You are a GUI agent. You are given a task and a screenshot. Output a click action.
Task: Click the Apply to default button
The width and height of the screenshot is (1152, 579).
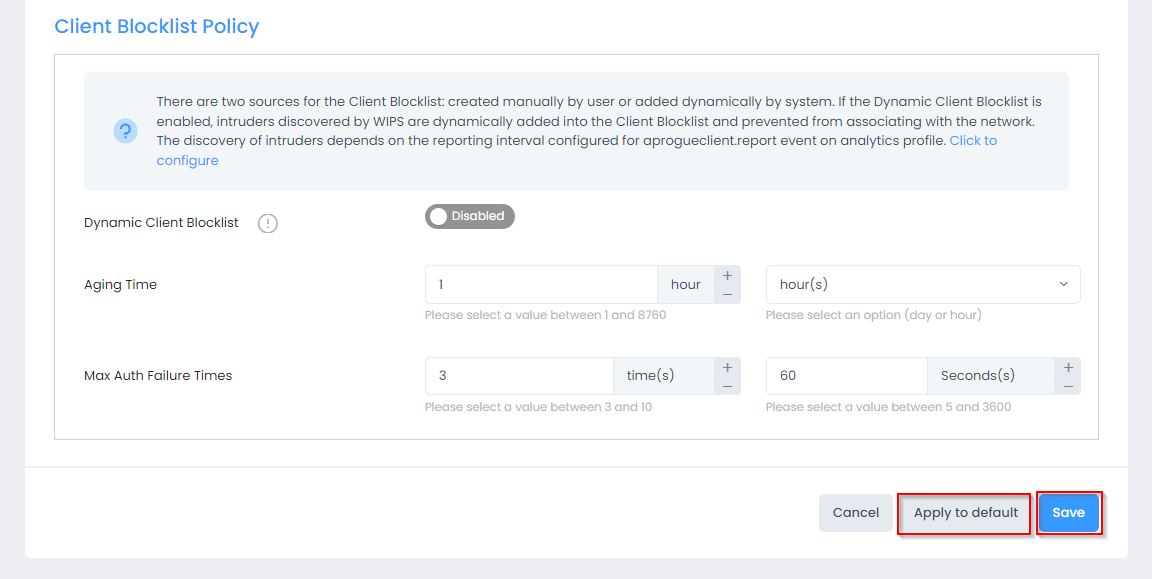(x=965, y=513)
